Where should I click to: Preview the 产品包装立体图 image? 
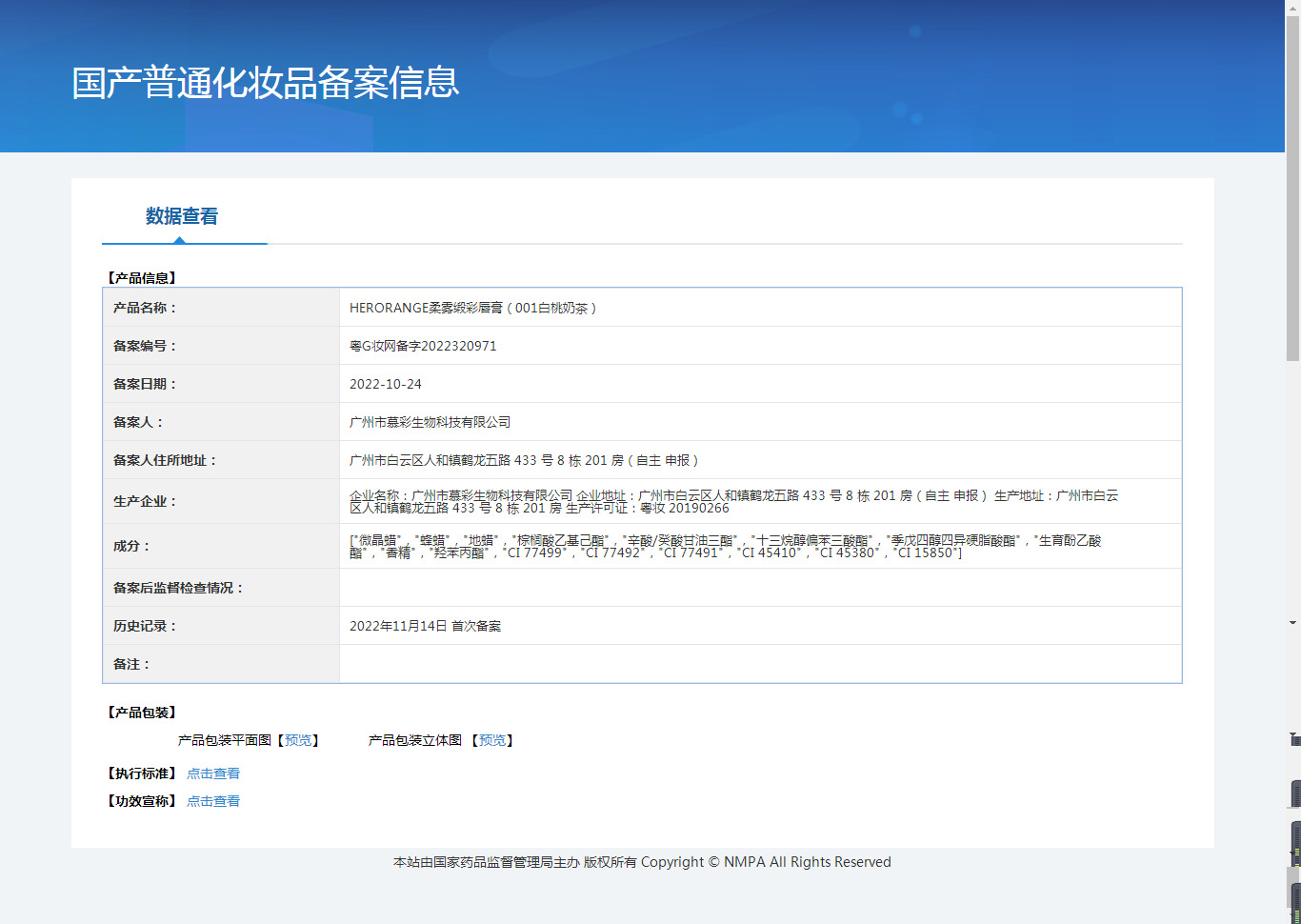point(492,740)
